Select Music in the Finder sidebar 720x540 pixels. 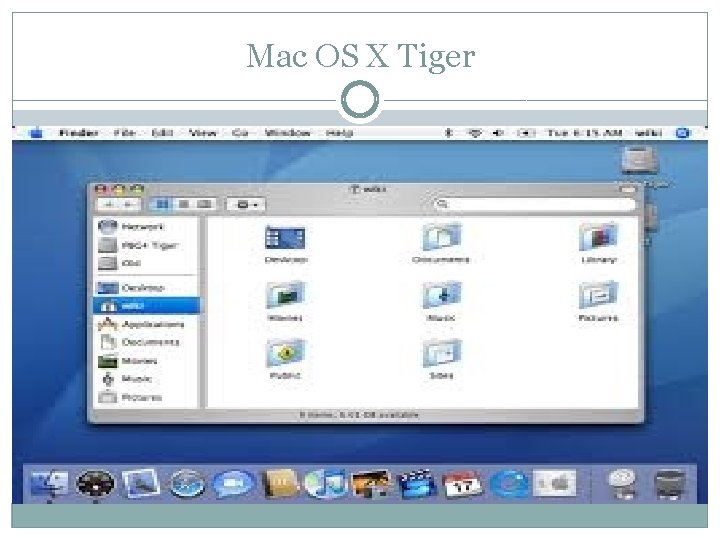(x=126, y=379)
